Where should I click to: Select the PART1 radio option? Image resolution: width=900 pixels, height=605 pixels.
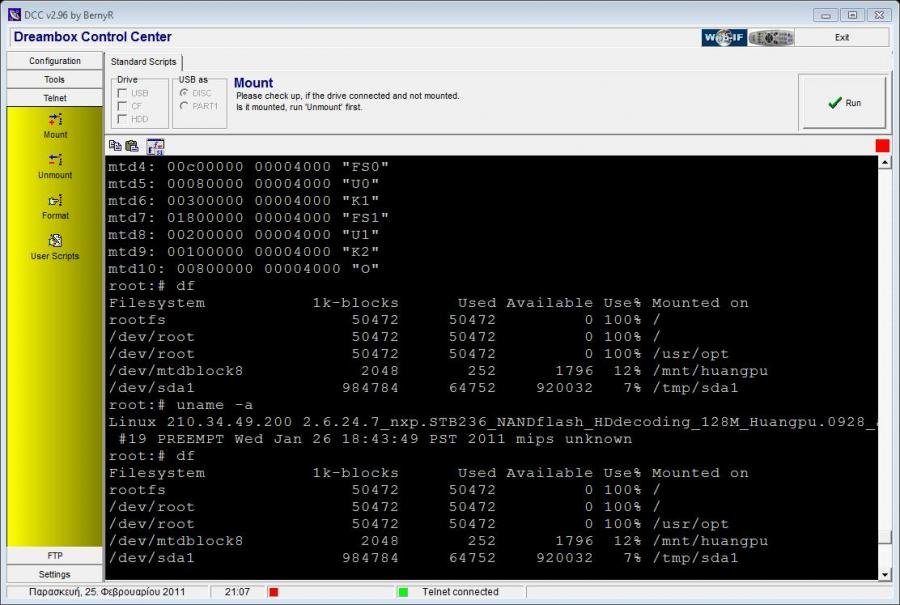pyautogui.click(x=184, y=106)
